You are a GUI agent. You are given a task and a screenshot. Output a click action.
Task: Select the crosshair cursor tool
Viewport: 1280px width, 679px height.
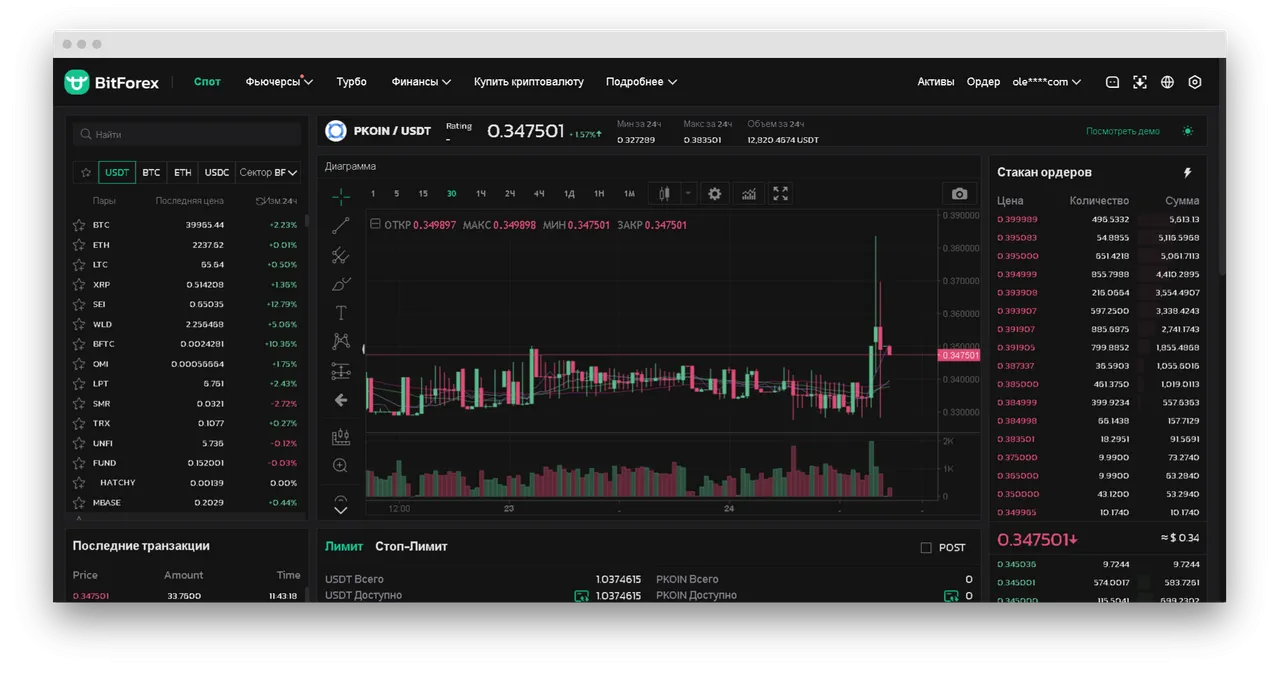pos(341,196)
